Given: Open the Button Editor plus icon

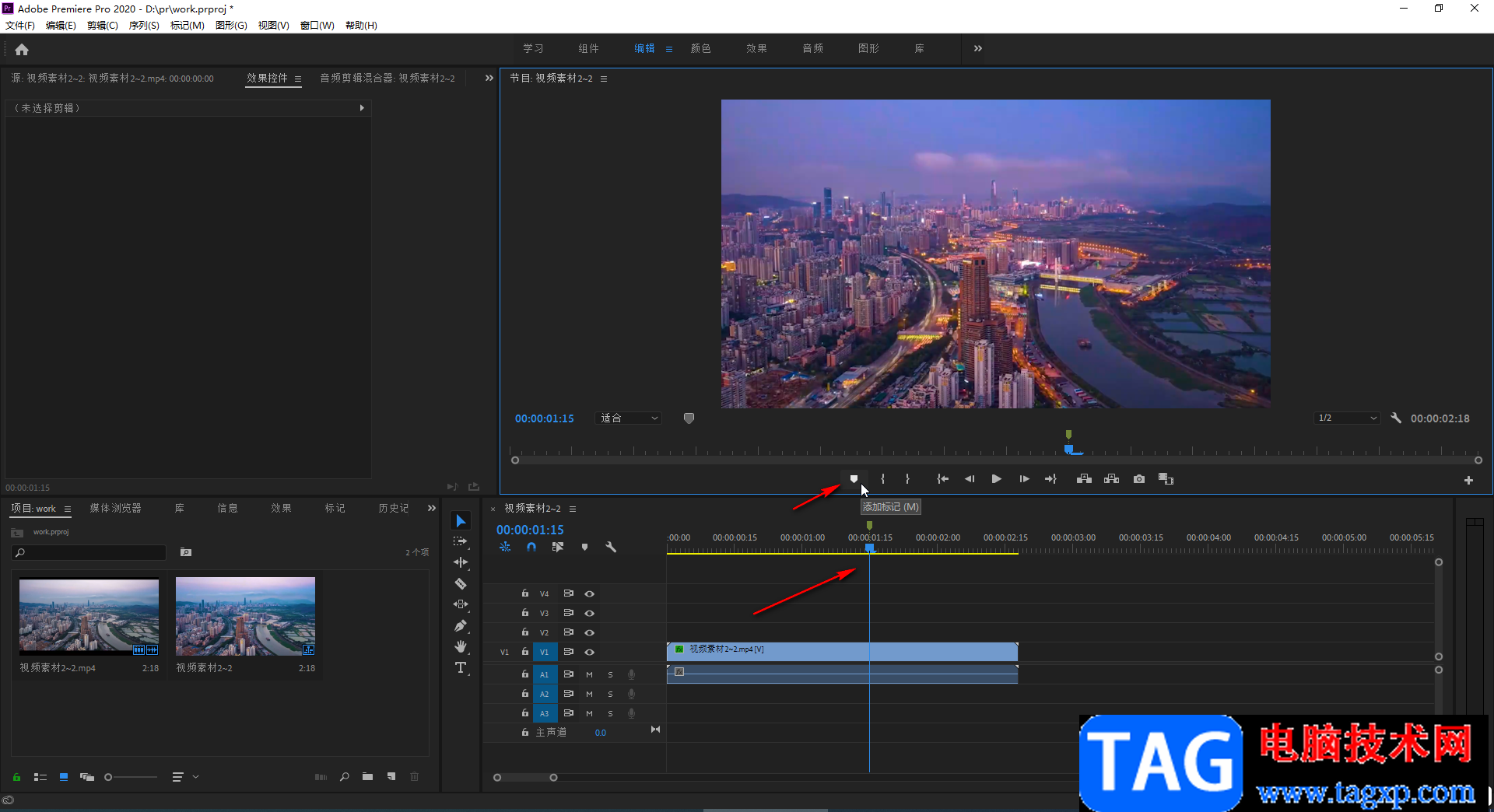Looking at the screenshot, I should tap(1468, 481).
